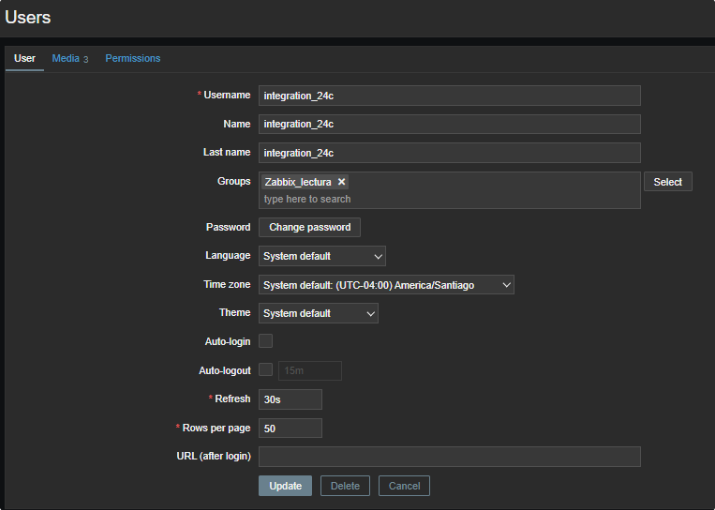Open the Theme dropdown
This screenshot has height=510, width=715.
pos(318,313)
